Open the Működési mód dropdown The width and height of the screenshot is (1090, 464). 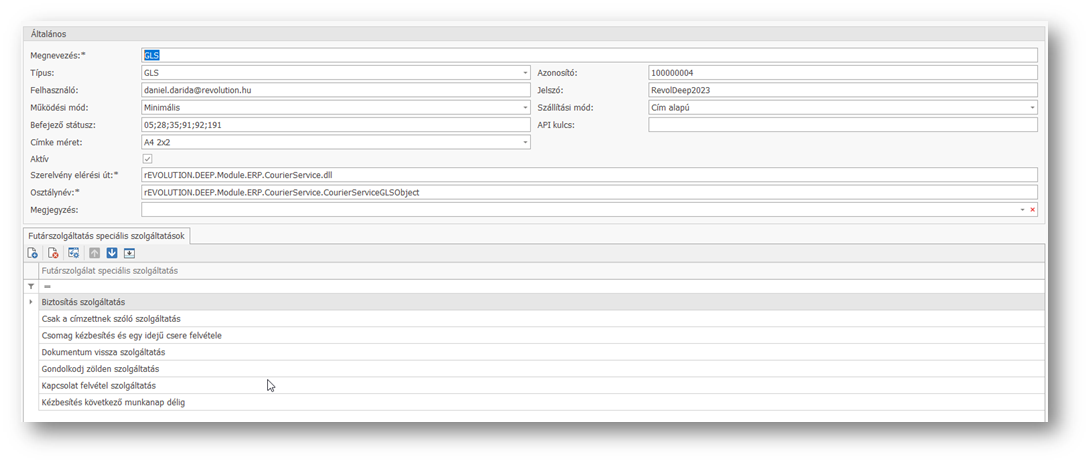525,108
